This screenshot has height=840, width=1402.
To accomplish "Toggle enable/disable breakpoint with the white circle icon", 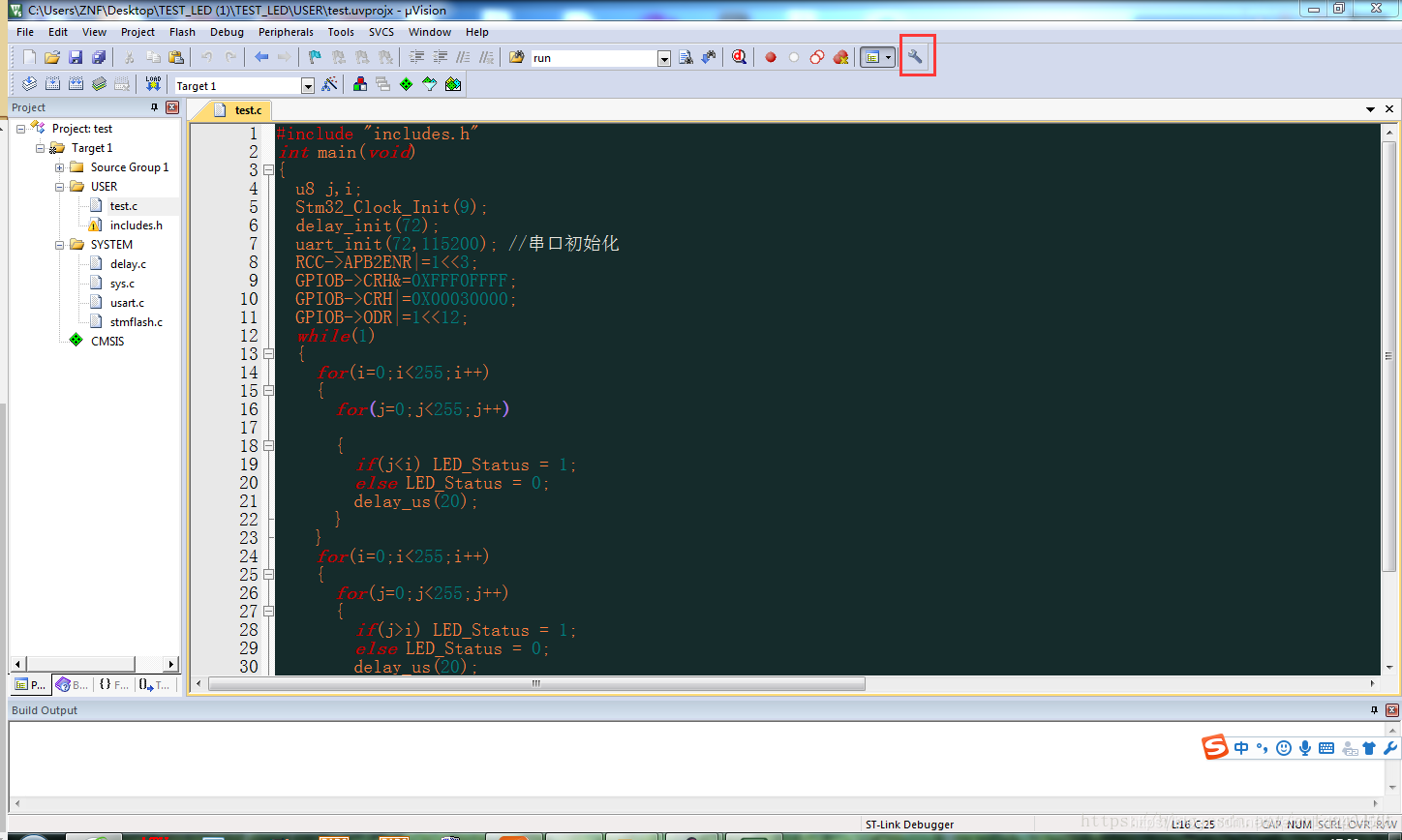I will point(794,57).
